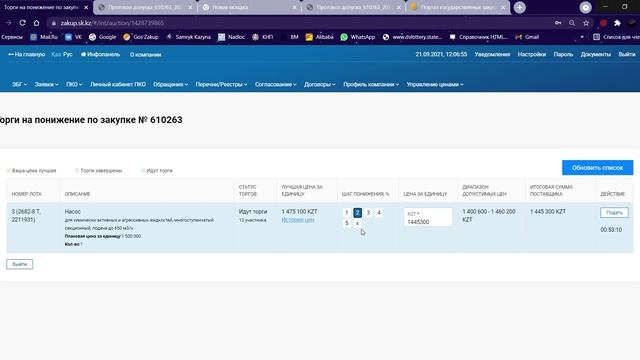Select reduction step 1 percent
Screen dimensions: 640x360
(347, 213)
